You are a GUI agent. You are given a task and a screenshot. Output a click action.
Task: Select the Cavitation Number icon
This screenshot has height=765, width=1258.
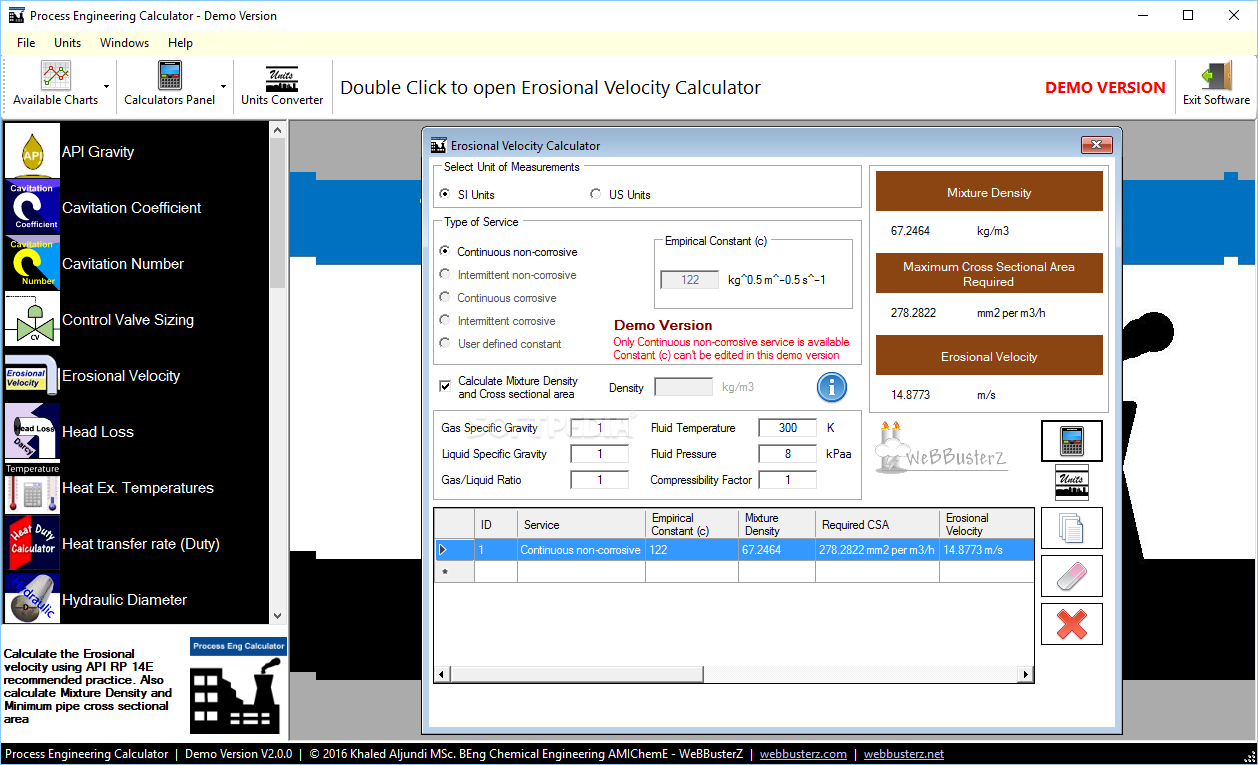point(33,263)
